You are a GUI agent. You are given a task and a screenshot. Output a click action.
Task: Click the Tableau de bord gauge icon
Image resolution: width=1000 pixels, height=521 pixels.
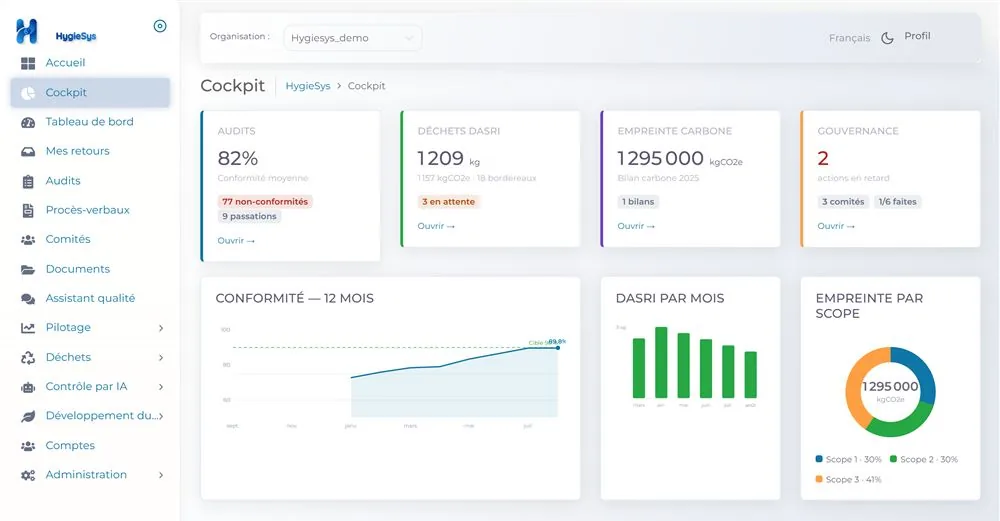[x=28, y=122]
